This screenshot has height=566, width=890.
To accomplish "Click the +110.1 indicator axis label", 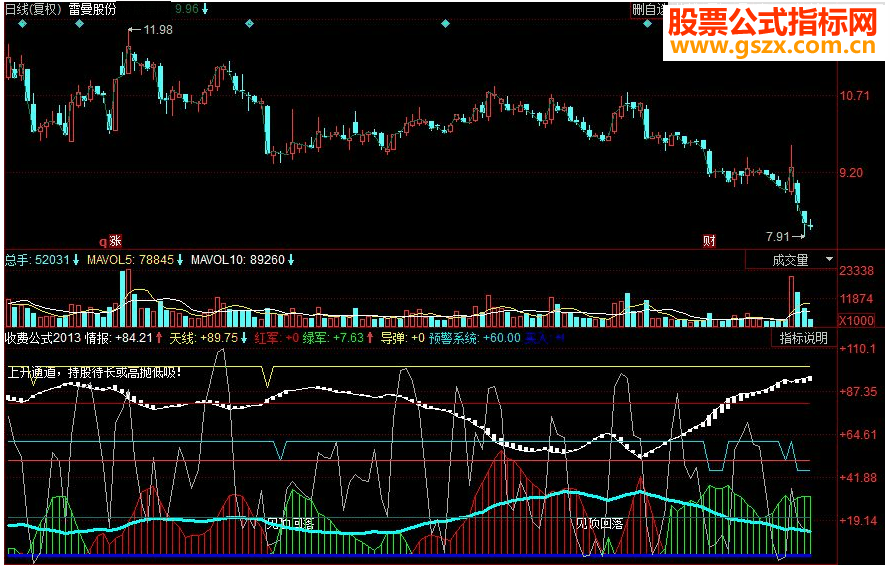I will [858, 349].
